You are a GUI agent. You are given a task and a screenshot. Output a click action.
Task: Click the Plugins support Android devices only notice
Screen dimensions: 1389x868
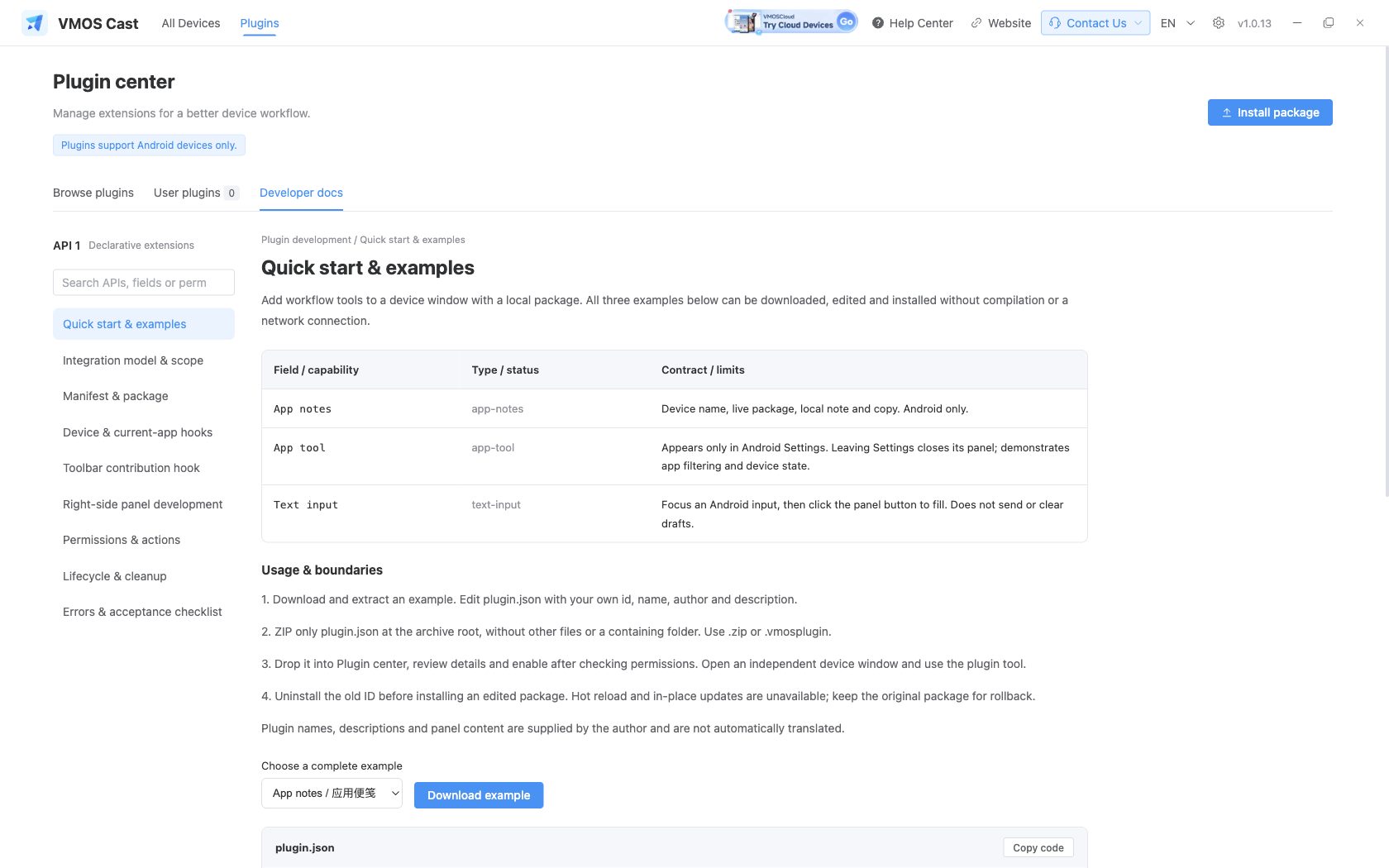point(149,145)
